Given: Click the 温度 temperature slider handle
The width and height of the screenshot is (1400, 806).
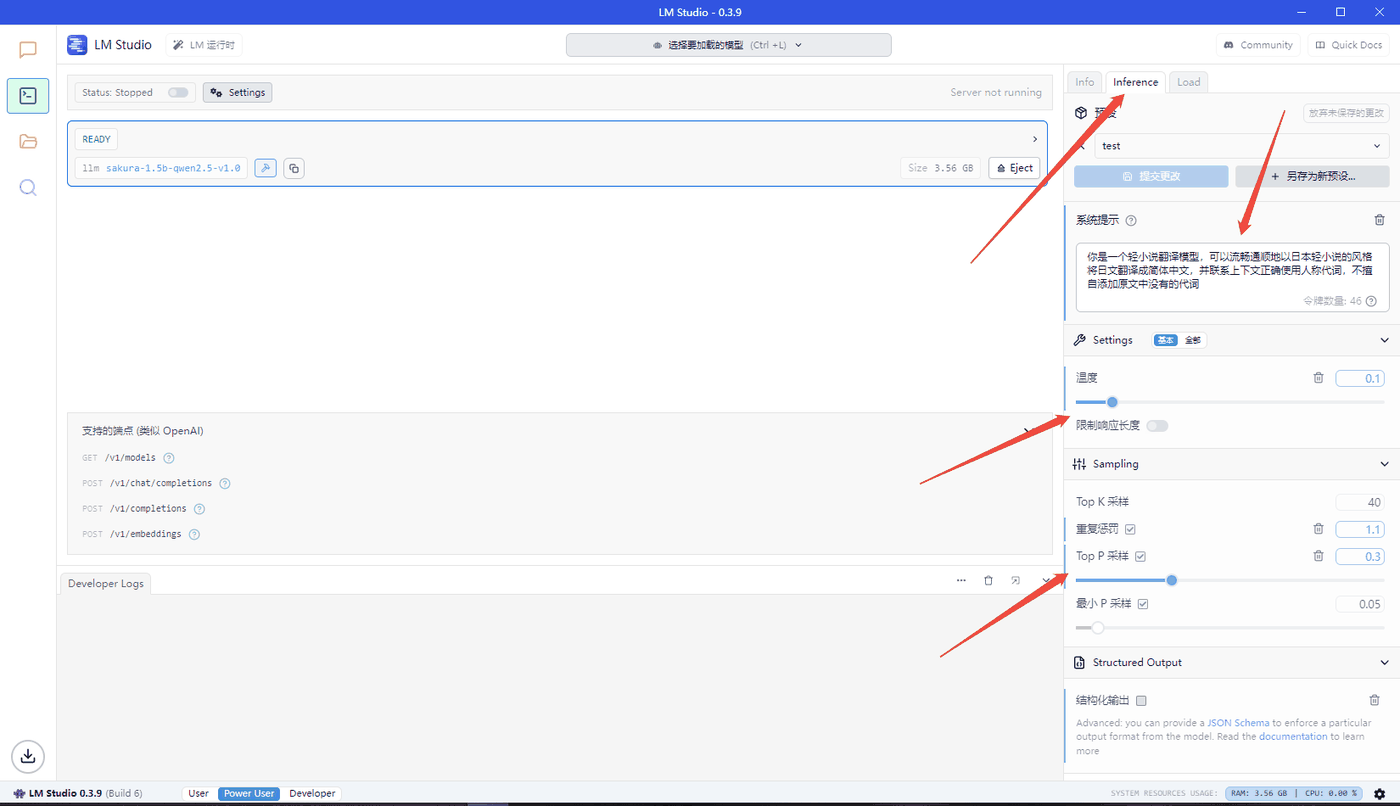Looking at the screenshot, I should click(1112, 402).
